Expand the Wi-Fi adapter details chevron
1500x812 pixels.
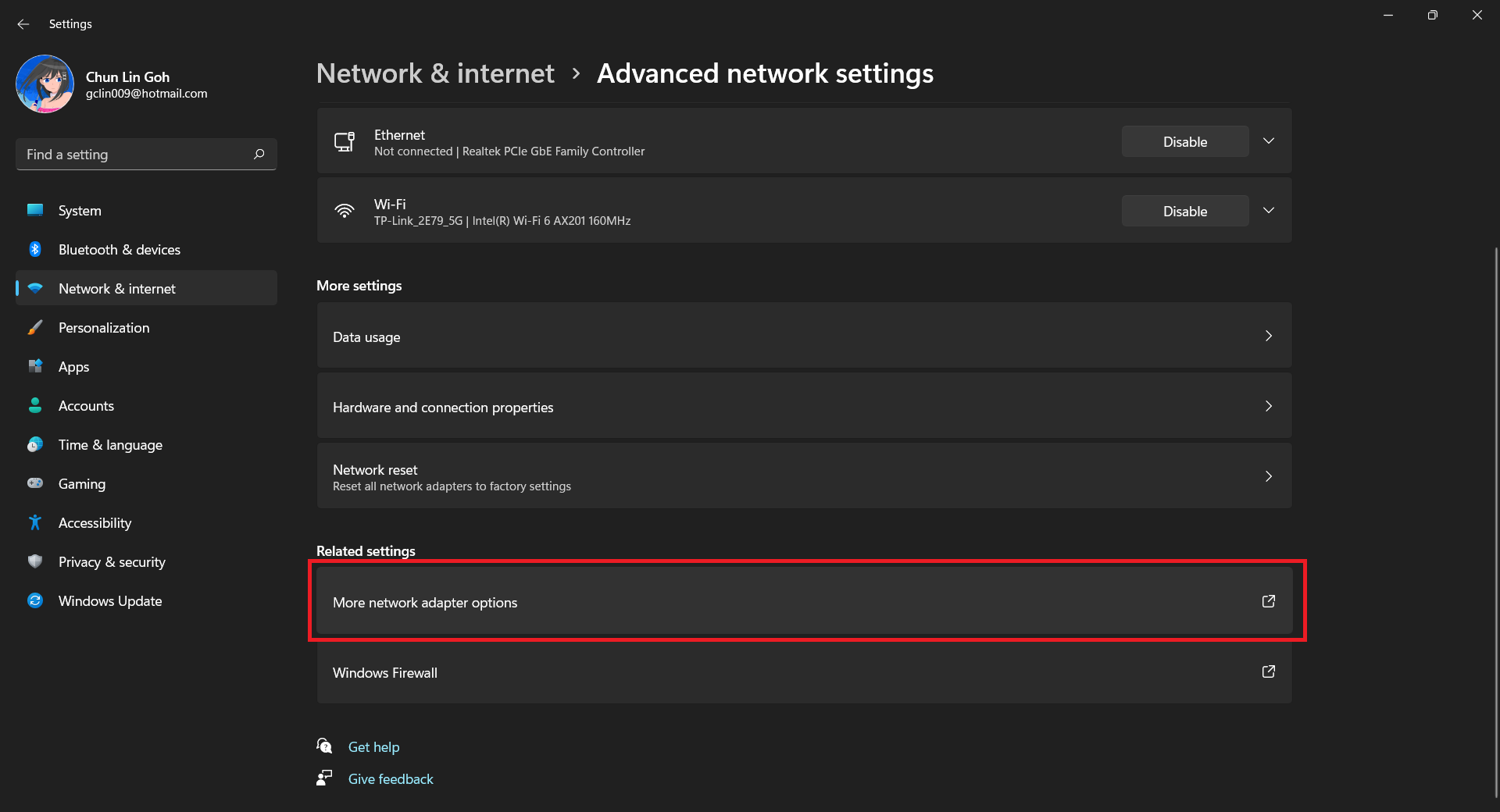1269,211
